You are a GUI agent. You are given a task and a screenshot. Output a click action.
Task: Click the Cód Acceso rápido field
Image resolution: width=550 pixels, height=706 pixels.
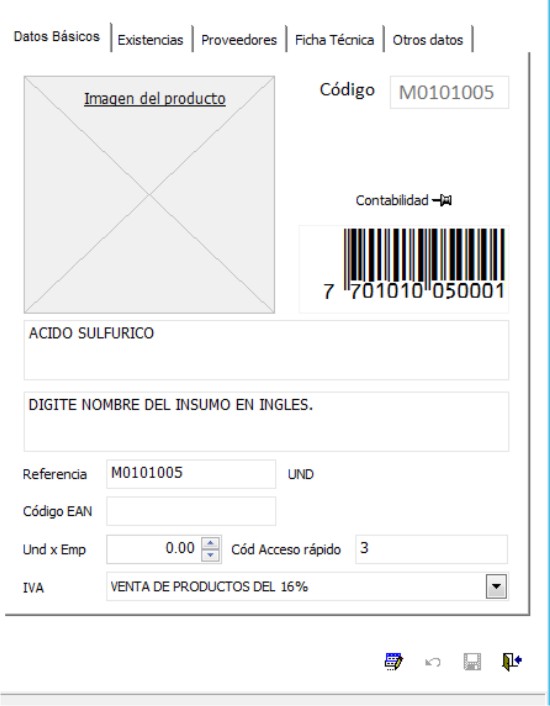click(432, 549)
